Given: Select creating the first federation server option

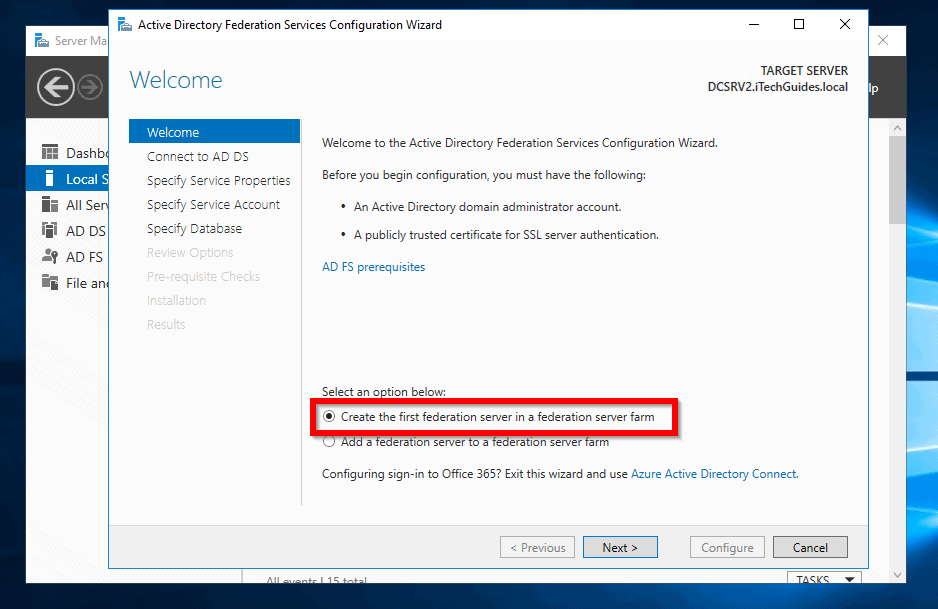Looking at the screenshot, I should click(x=330, y=416).
